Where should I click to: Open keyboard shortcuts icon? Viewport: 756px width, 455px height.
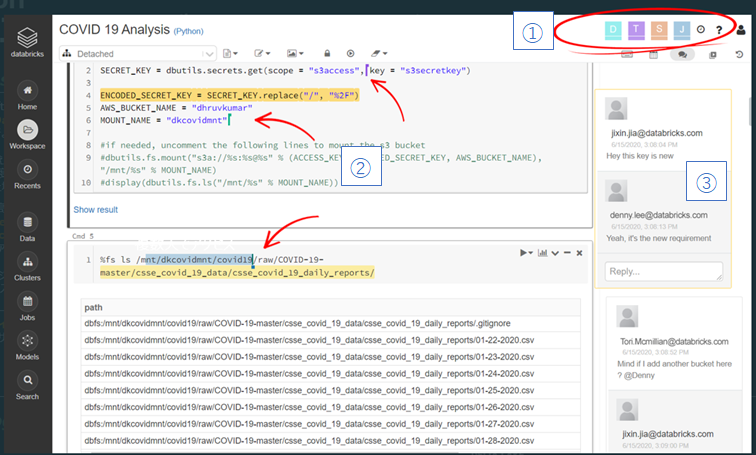pos(627,54)
